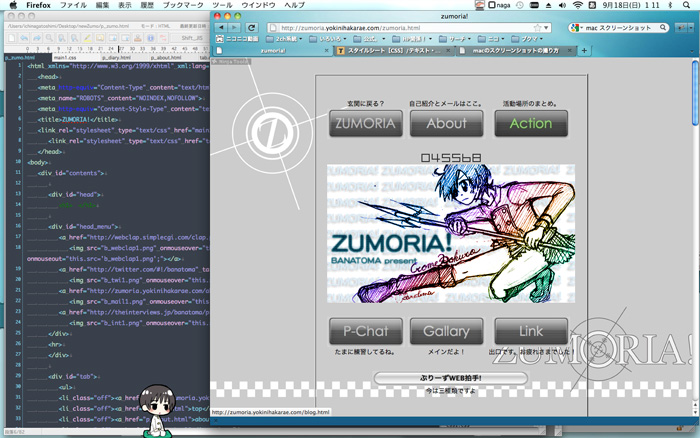Click the ZUMORIA! banner illustration
The width and height of the screenshot is (700, 438).
point(451,234)
